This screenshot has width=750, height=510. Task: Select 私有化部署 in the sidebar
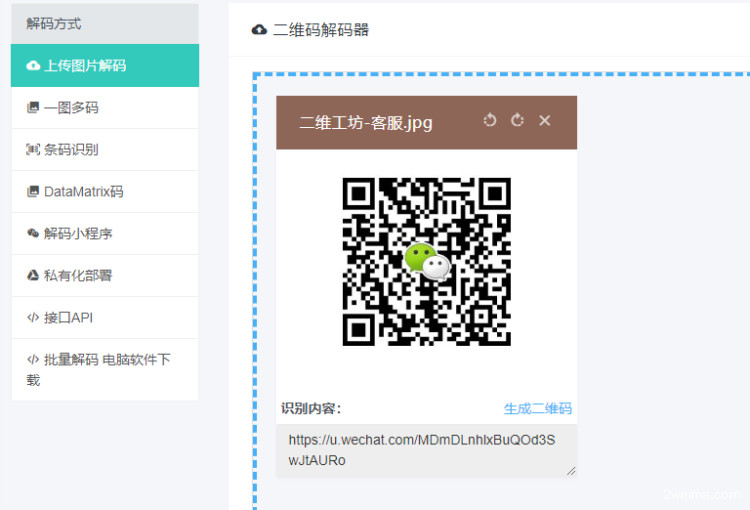[78, 276]
